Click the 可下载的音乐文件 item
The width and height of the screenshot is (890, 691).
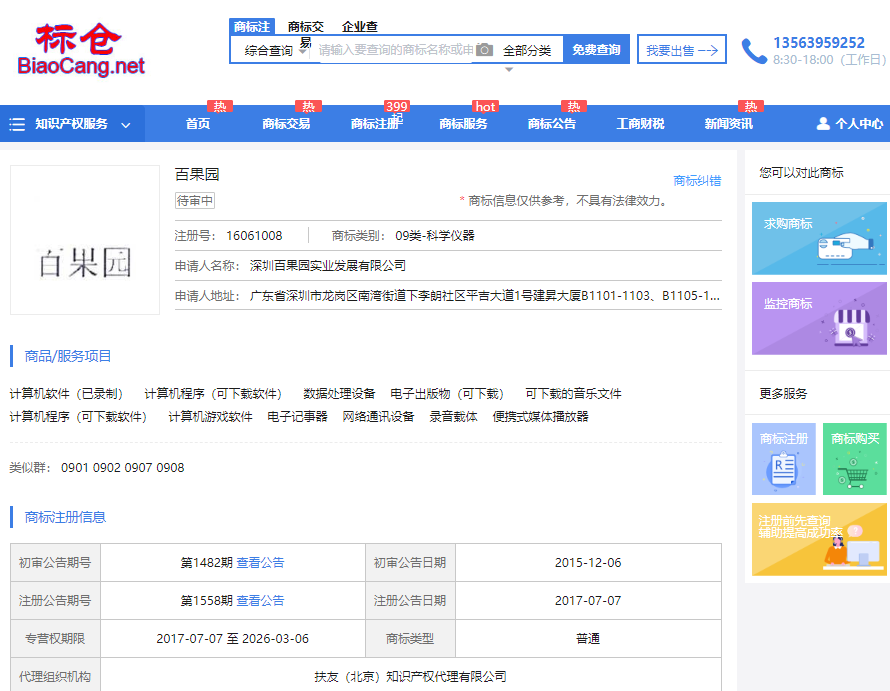pyautogui.click(x=573, y=393)
